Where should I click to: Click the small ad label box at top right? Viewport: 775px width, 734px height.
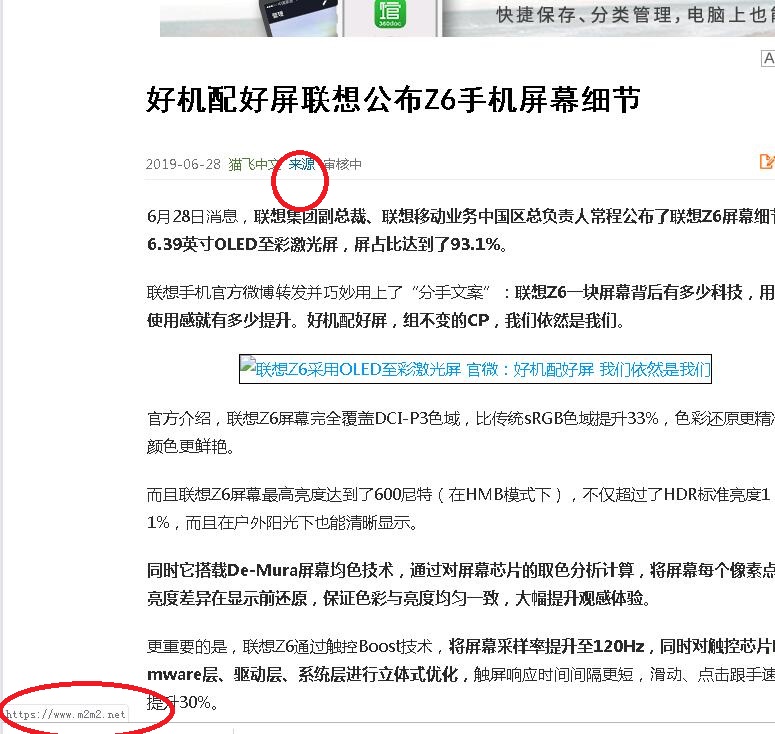tap(768, 58)
